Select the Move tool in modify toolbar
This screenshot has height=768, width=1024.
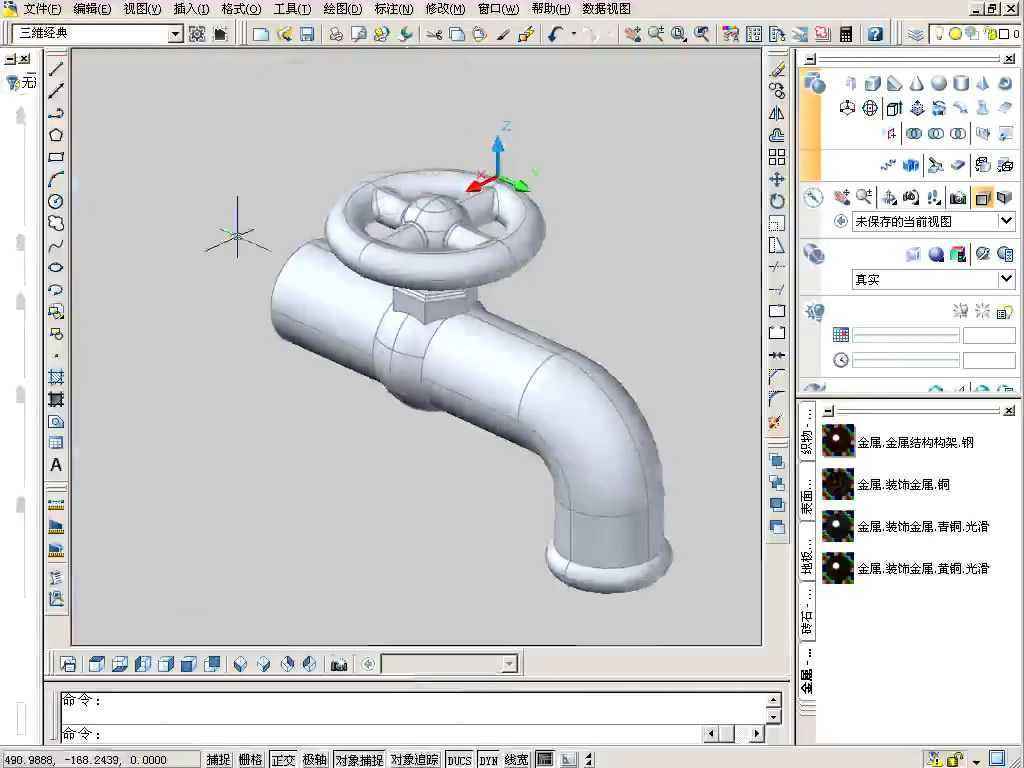[x=777, y=179]
